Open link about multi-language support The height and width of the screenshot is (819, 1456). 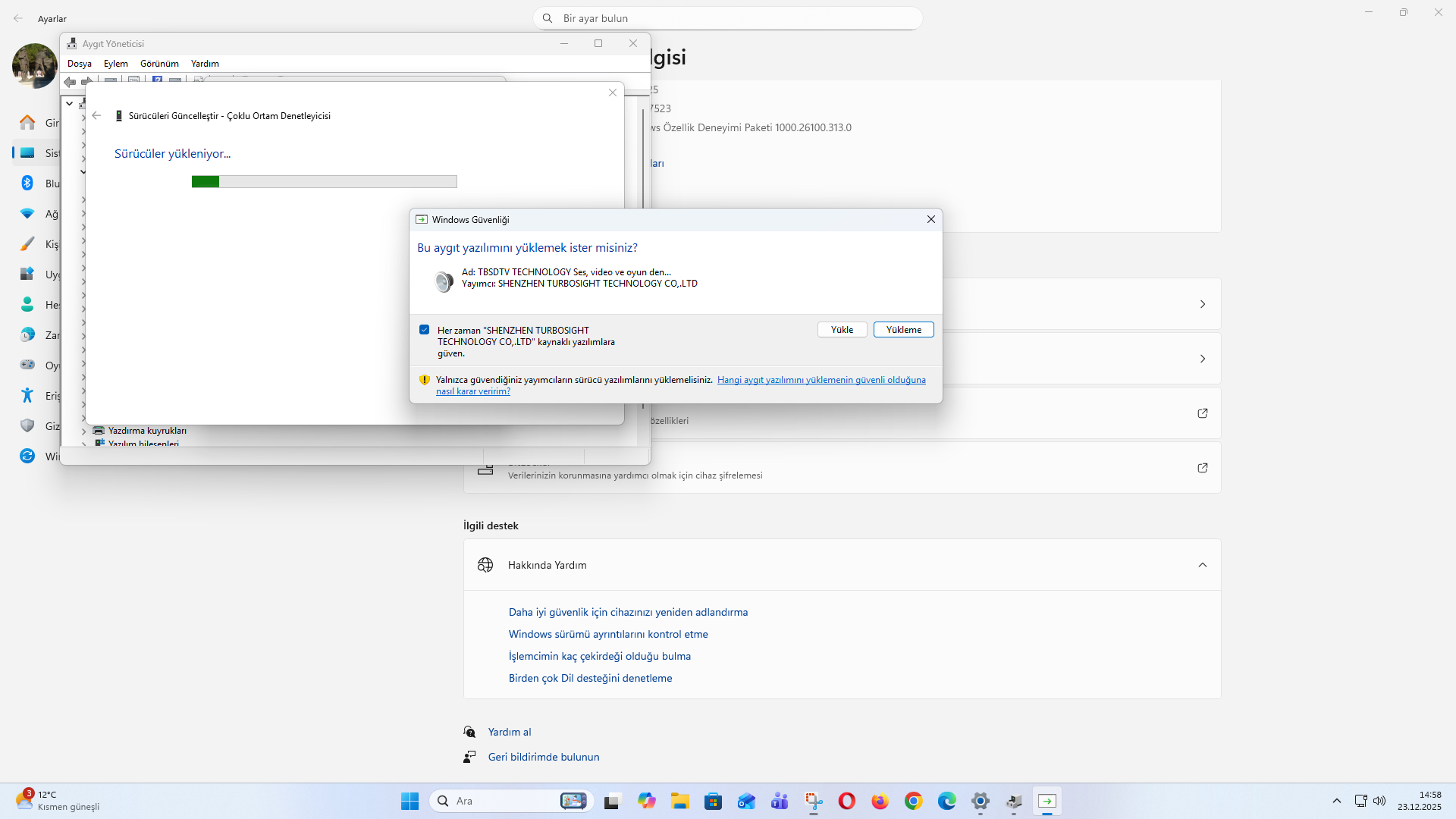(x=590, y=678)
